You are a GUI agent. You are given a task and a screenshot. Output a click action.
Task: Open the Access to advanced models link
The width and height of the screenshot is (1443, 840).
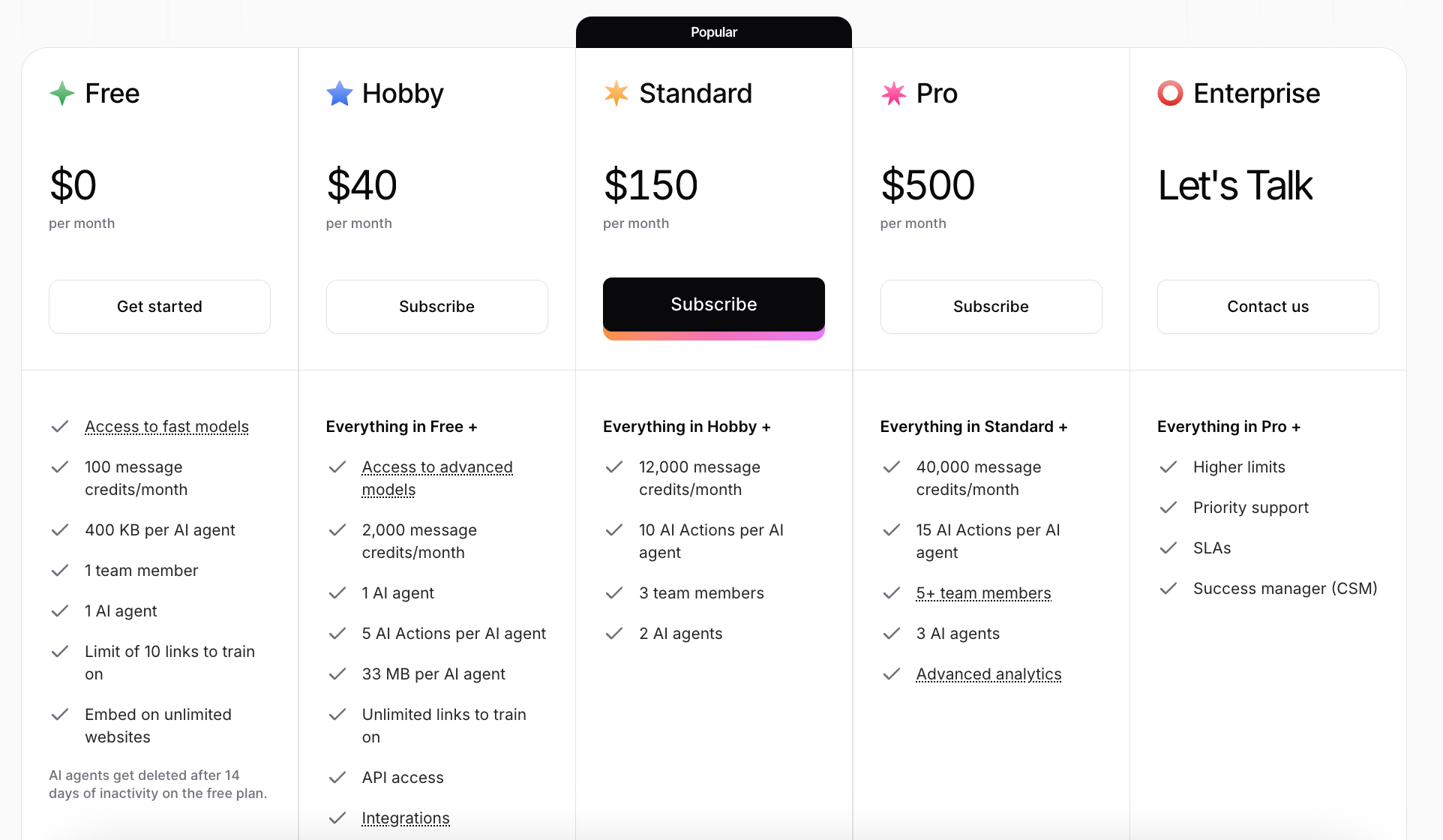pyautogui.click(x=437, y=478)
